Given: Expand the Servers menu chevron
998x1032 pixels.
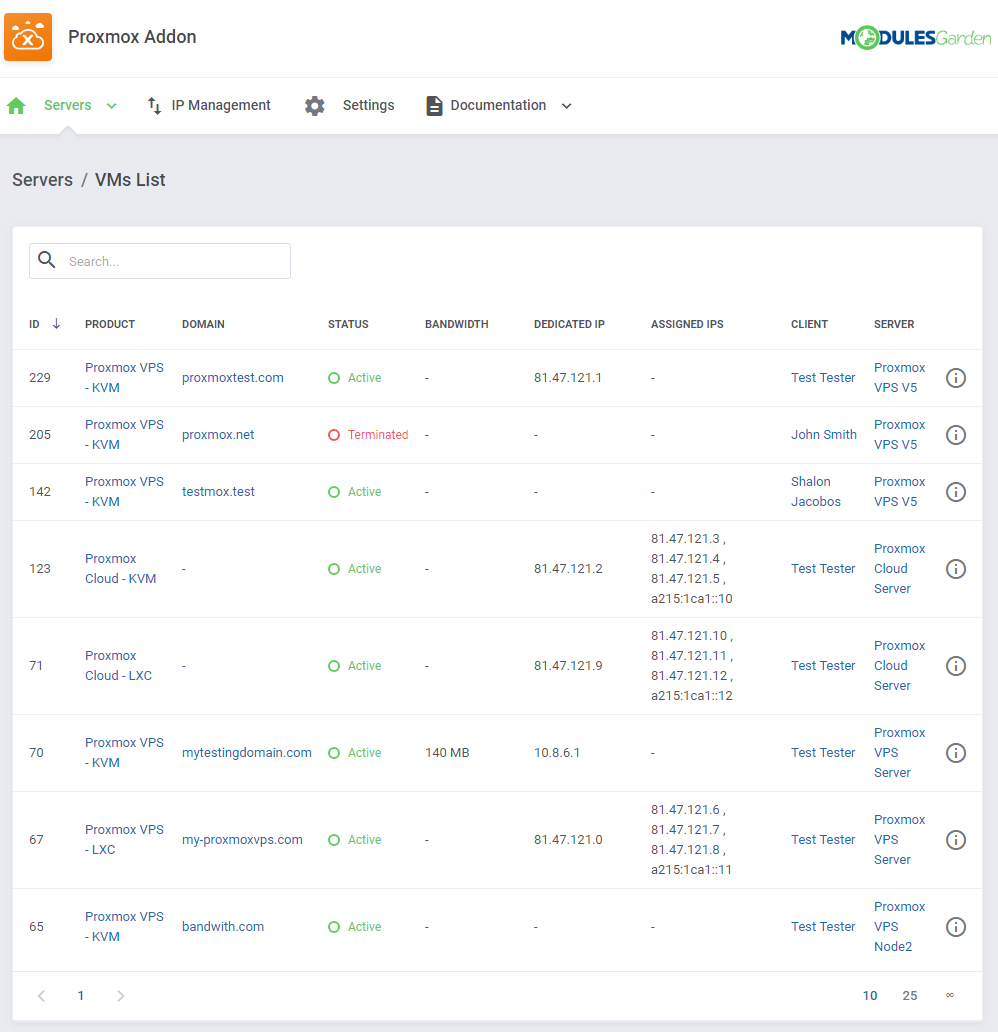Looking at the screenshot, I should 112,106.
